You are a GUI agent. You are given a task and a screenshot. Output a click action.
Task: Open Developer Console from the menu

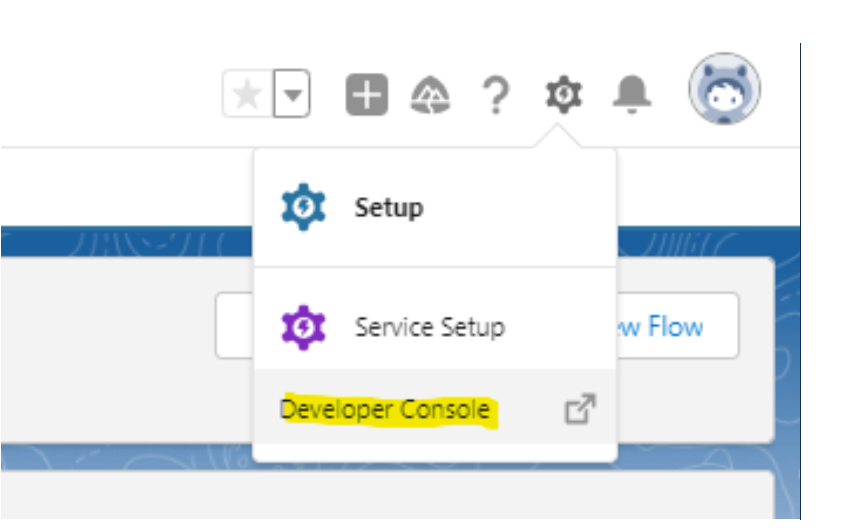pos(385,409)
